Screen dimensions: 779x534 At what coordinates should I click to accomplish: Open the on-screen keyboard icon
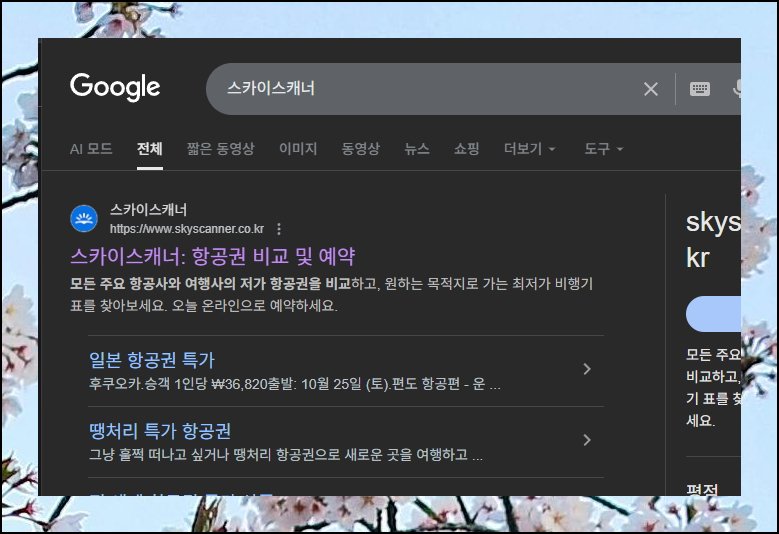pyautogui.click(x=700, y=89)
